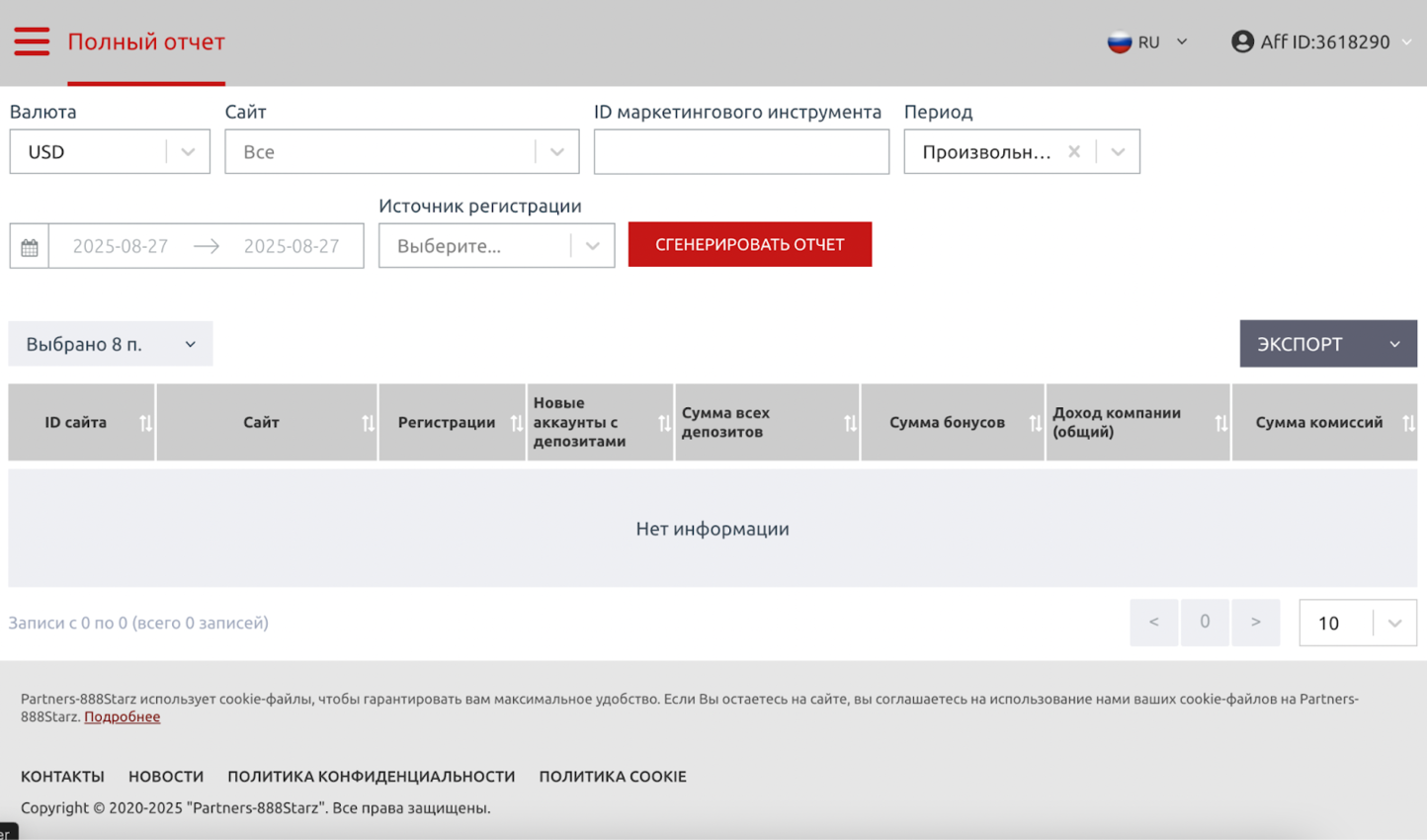This screenshot has width=1427, height=840.
Task: Open the hamburger navigation menu
Action: pos(32,42)
